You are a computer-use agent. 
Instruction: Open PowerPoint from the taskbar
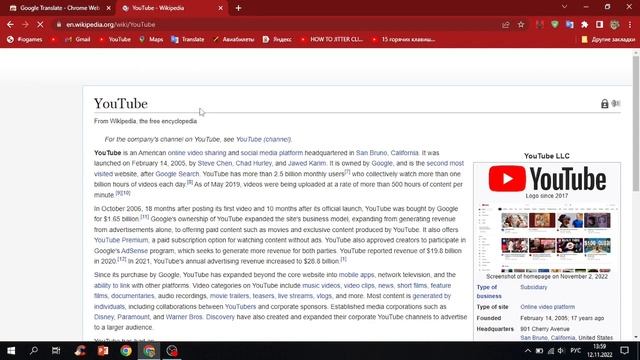tap(103, 351)
